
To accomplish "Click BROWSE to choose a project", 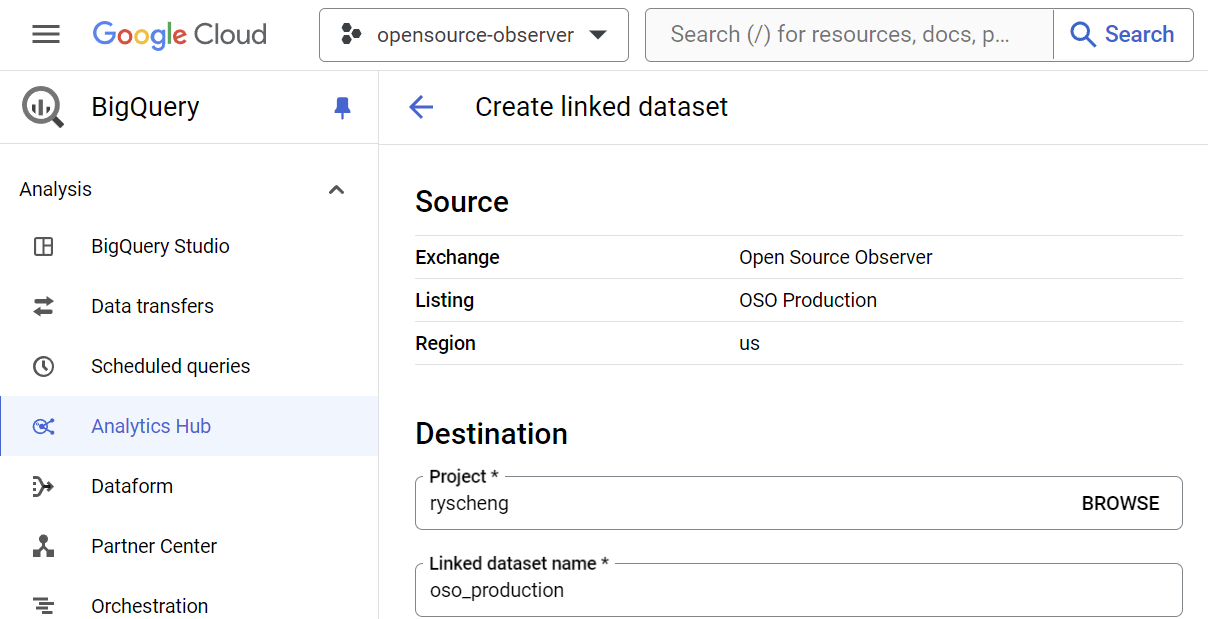I will [x=1120, y=503].
